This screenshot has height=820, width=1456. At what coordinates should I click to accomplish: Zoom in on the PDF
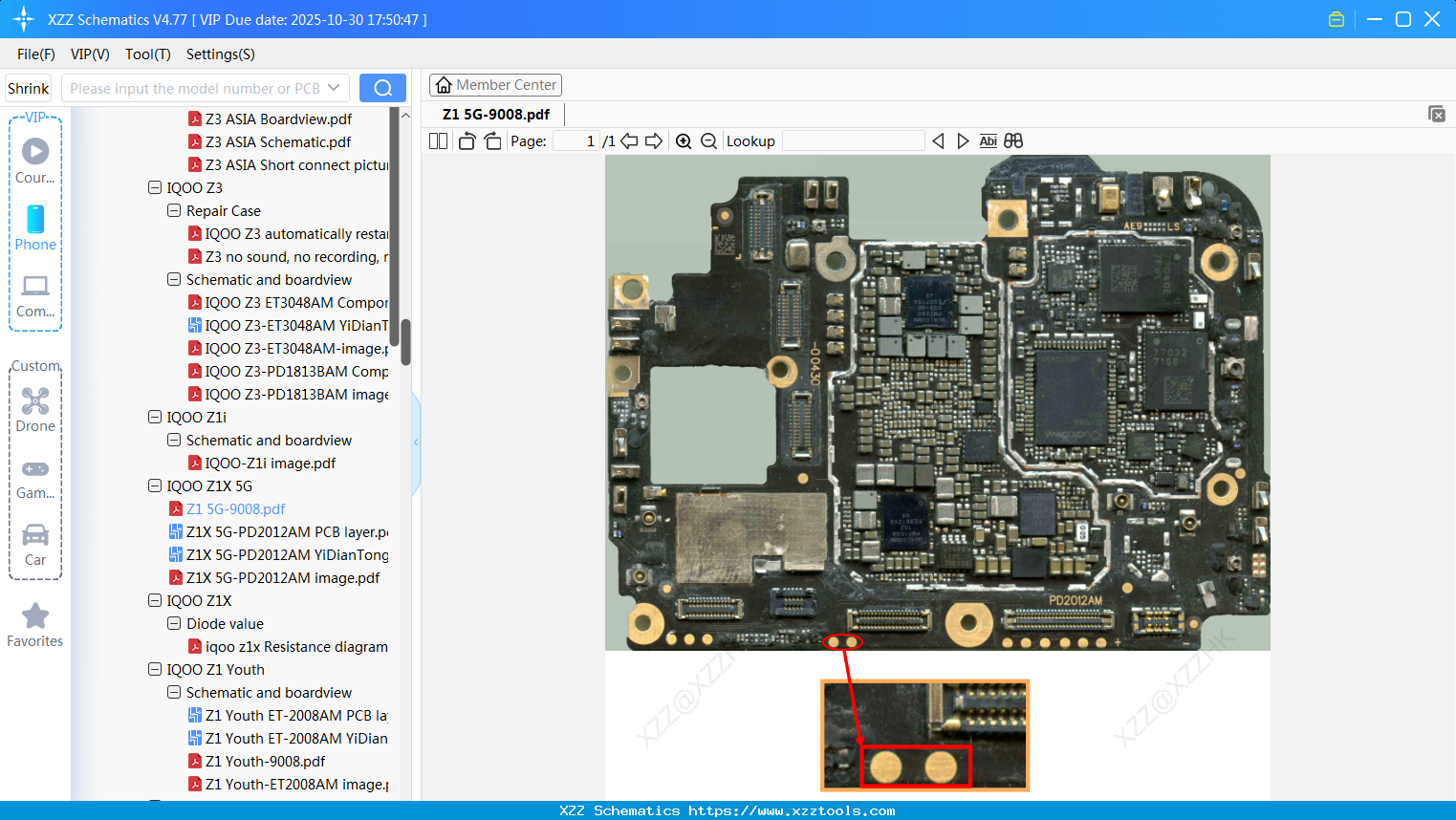(x=684, y=140)
